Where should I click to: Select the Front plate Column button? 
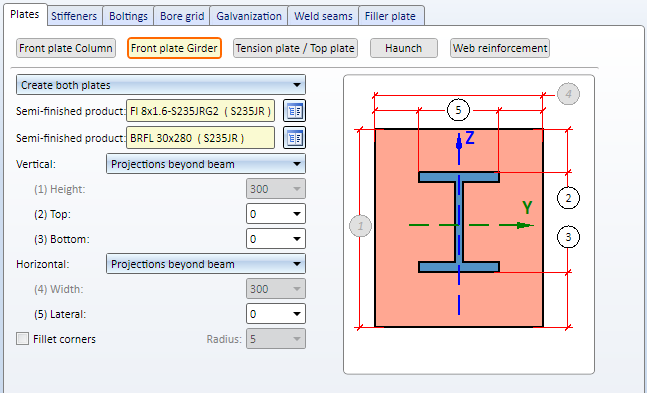coord(66,48)
